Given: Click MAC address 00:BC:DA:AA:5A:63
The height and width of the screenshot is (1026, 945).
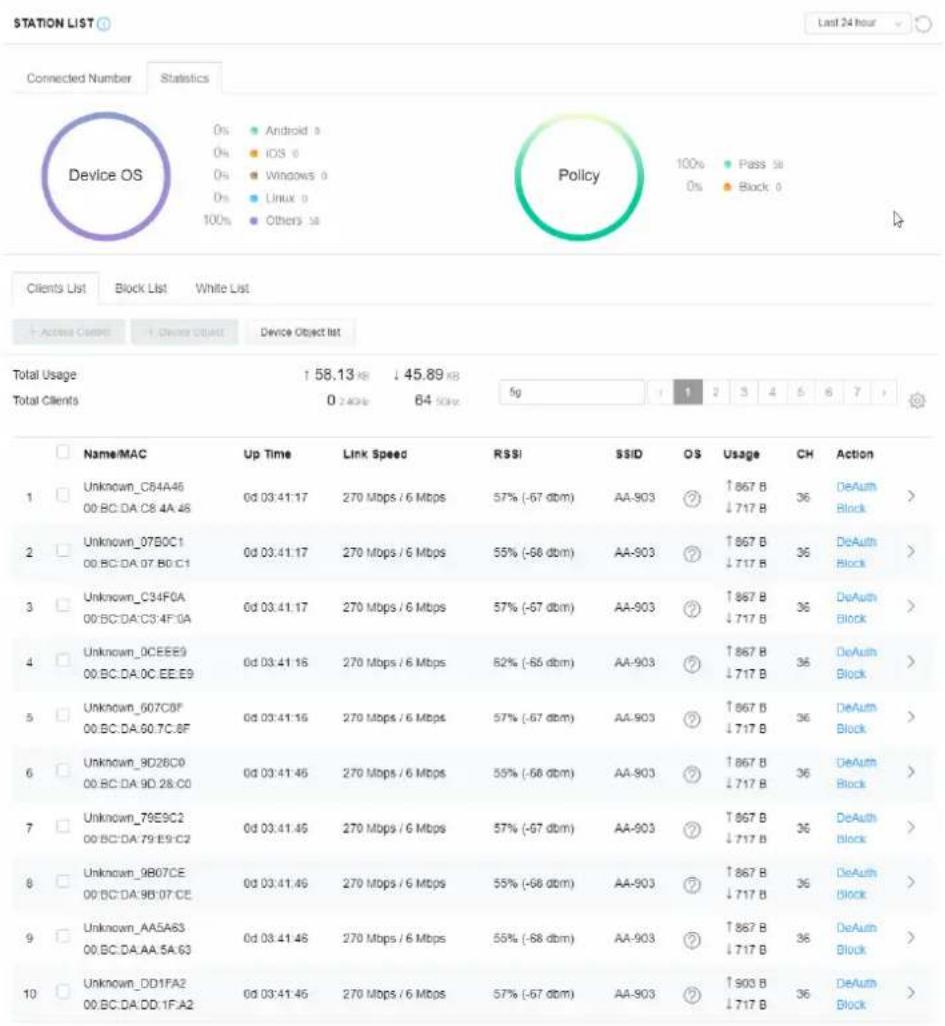Looking at the screenshot, I should coord(137,949).
